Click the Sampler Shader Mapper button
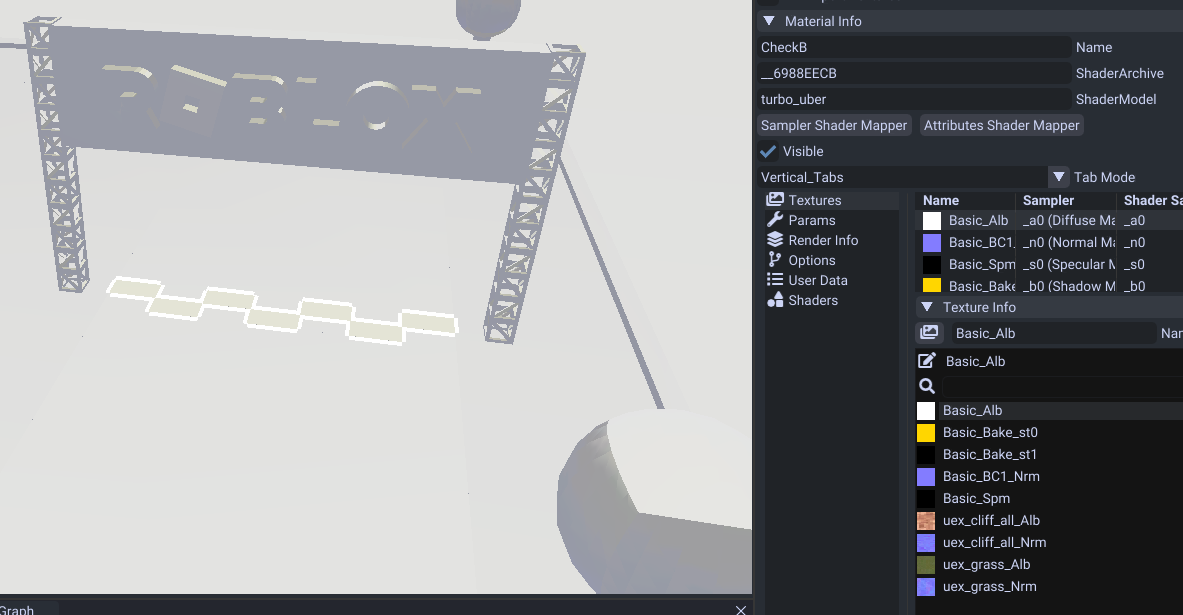This screenshot has height=615, width=1183. (x=834, y=125)
